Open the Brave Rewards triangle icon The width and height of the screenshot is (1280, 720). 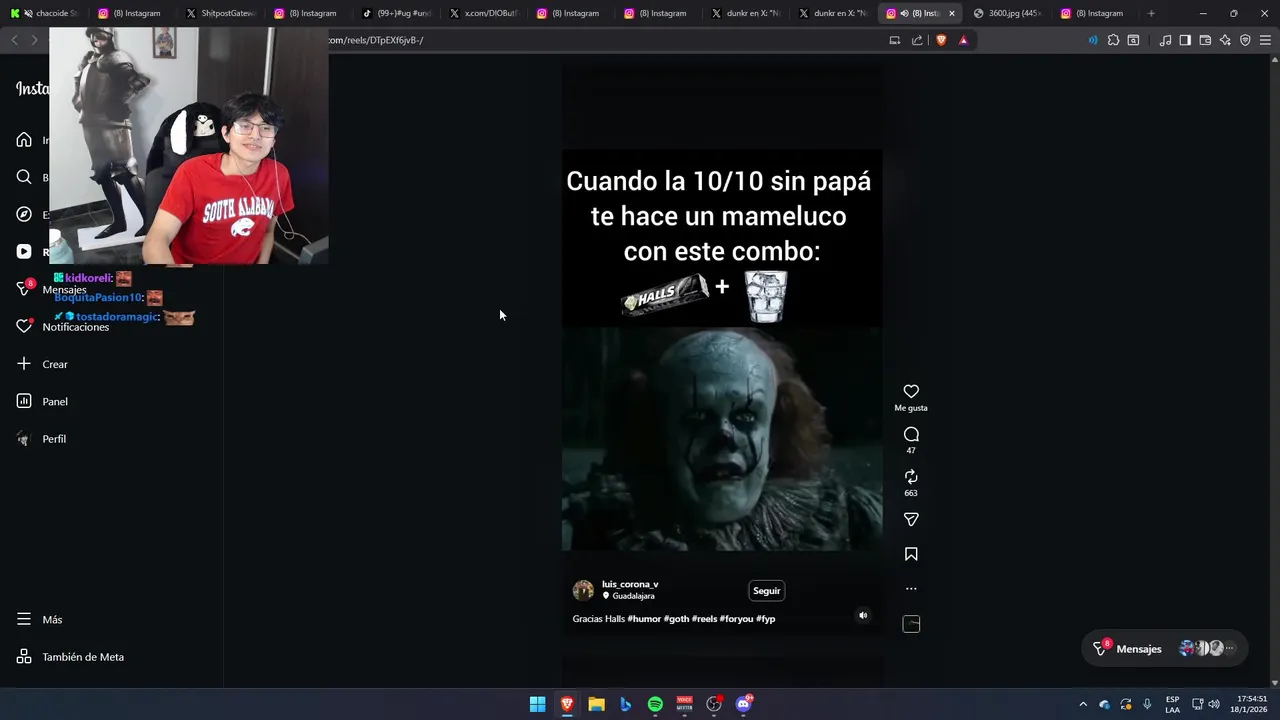pos(963,40)
